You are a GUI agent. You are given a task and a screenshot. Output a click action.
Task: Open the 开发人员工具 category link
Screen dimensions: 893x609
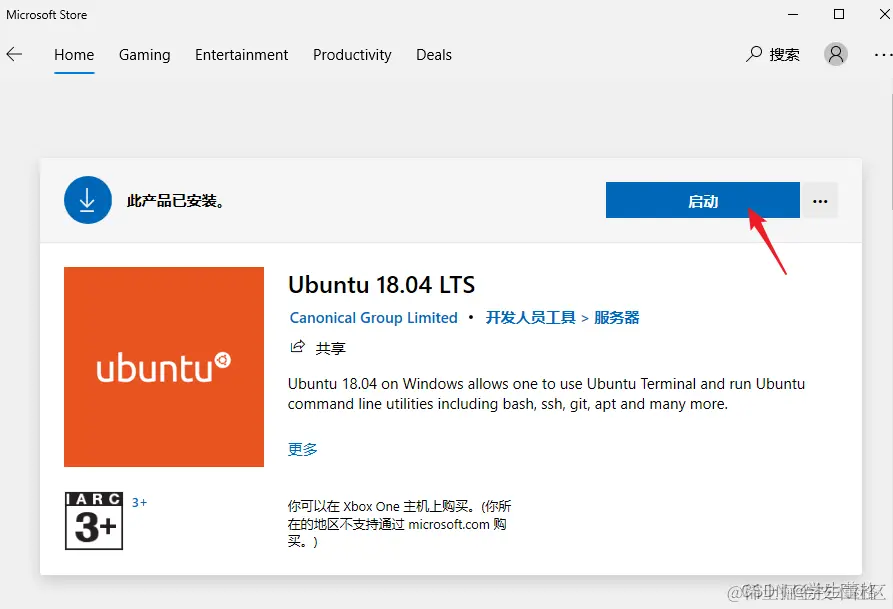click(530, 317)
